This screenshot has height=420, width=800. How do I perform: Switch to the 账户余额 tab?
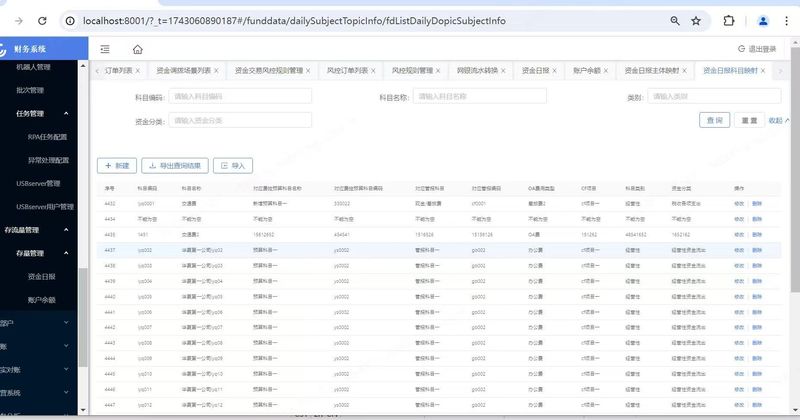587,70
